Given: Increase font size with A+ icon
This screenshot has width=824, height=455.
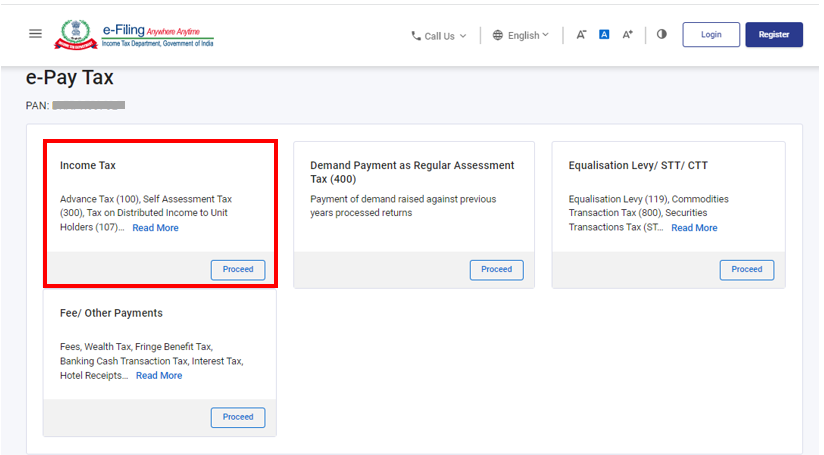Looking at the screenshot, I should (x=628, y=35).
